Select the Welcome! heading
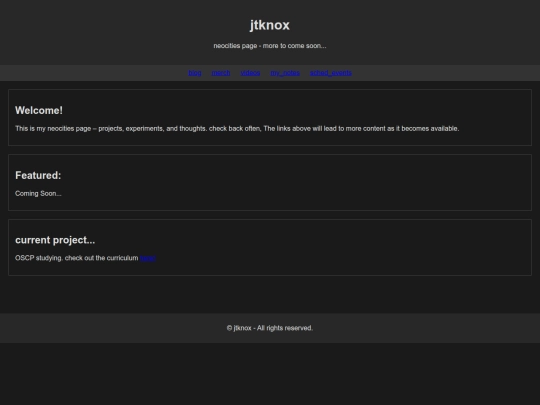Image resolution: width=540 pixels, height=405 pixels. [x=39, y=110]
